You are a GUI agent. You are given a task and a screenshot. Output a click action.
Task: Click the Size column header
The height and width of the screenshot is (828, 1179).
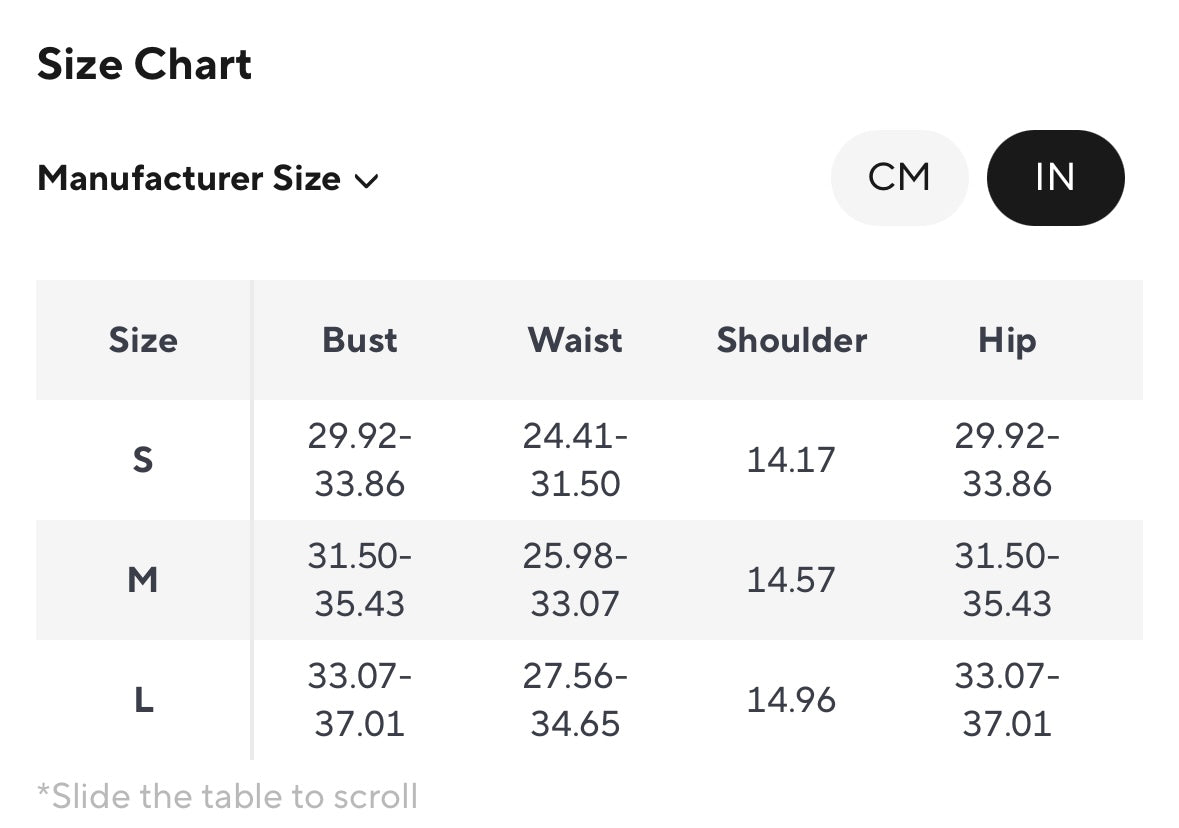[x=143, y=340]
